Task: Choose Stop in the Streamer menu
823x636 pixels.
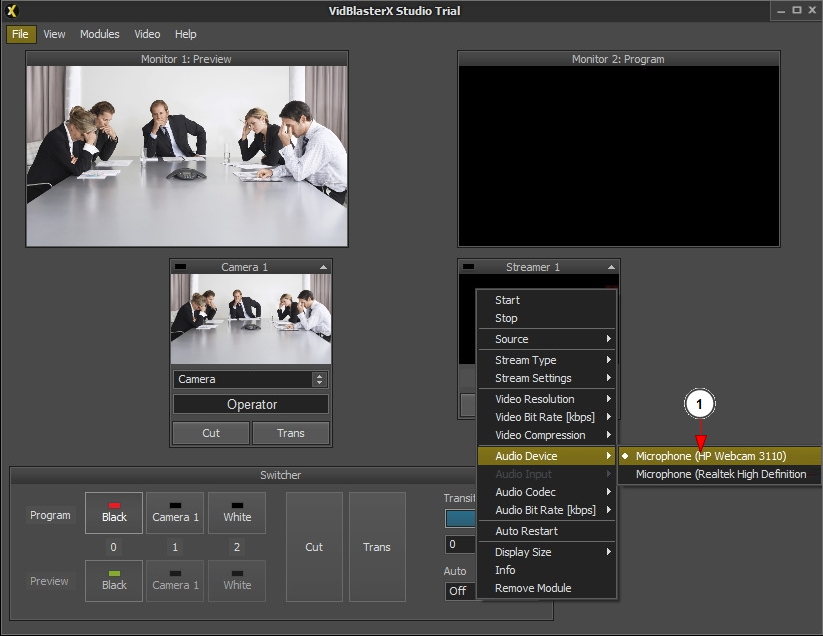Action: [546, 318]
